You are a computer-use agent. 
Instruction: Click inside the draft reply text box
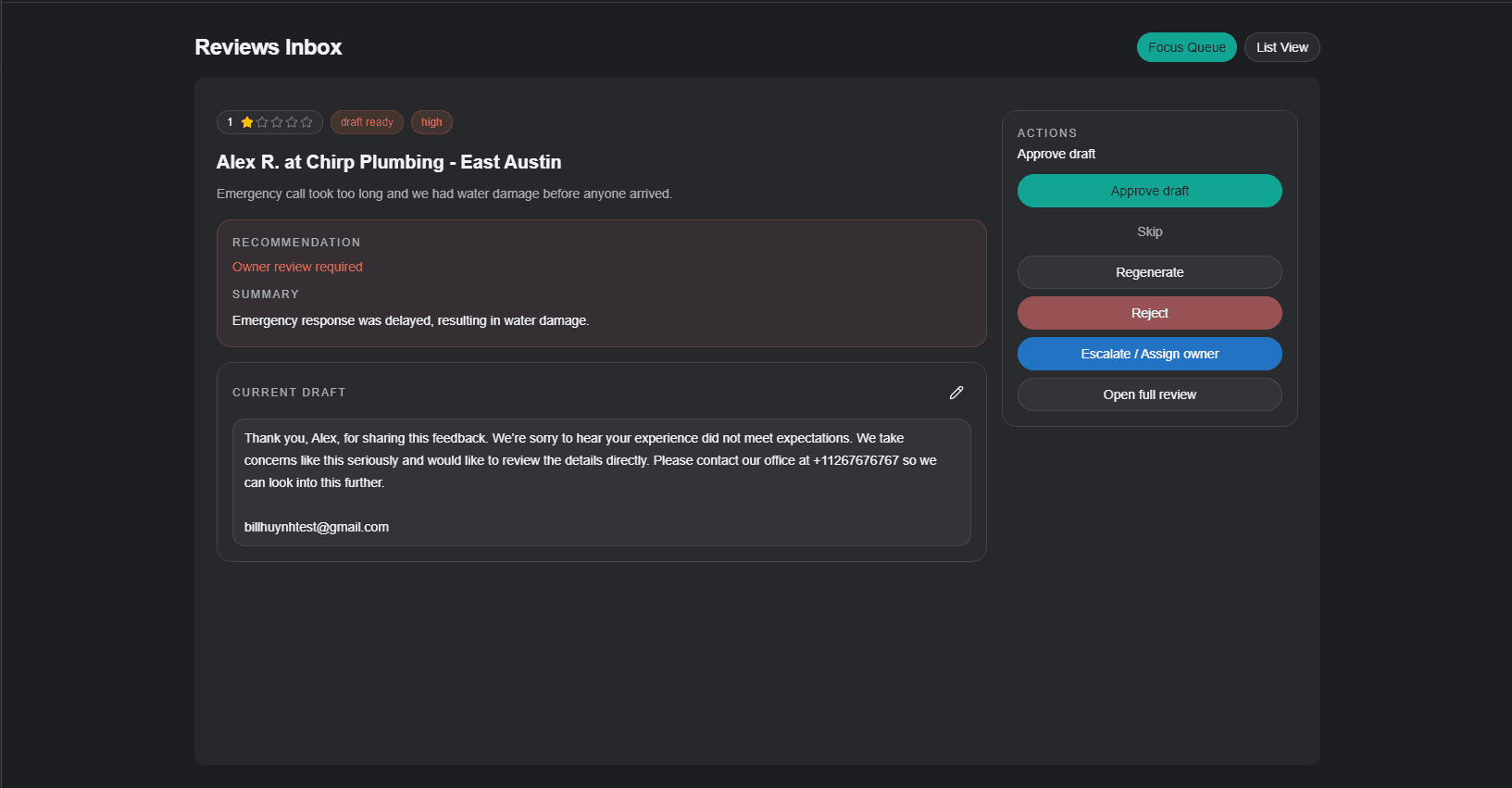(x=601, y=482)
